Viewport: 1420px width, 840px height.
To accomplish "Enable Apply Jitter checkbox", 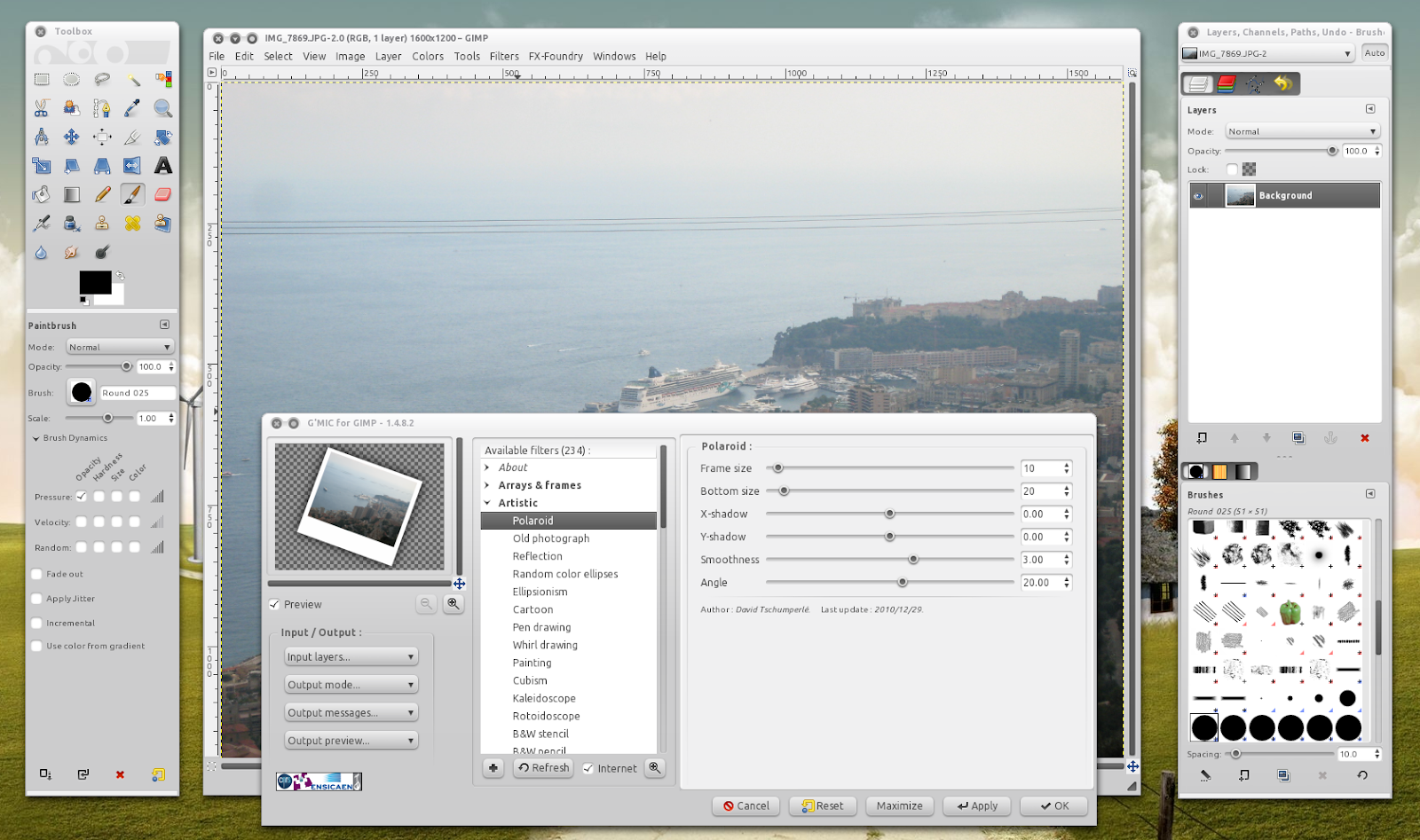I will 37,599.
